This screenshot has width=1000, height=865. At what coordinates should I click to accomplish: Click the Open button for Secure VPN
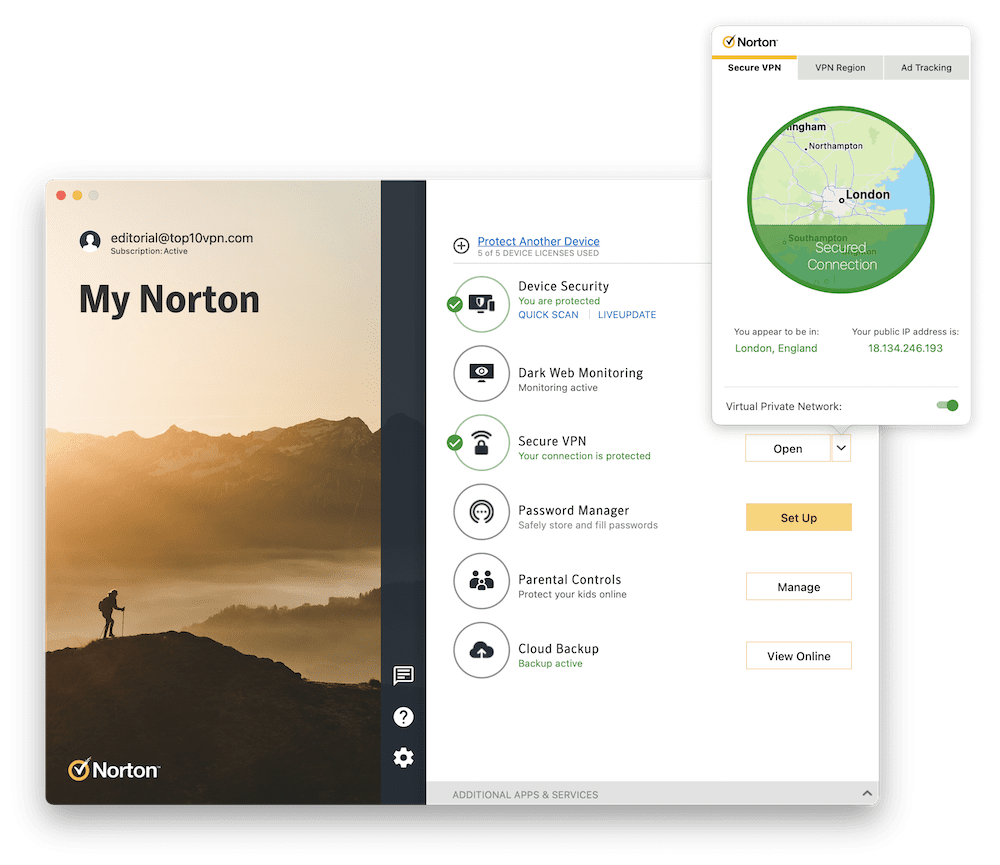coord(788,448)
